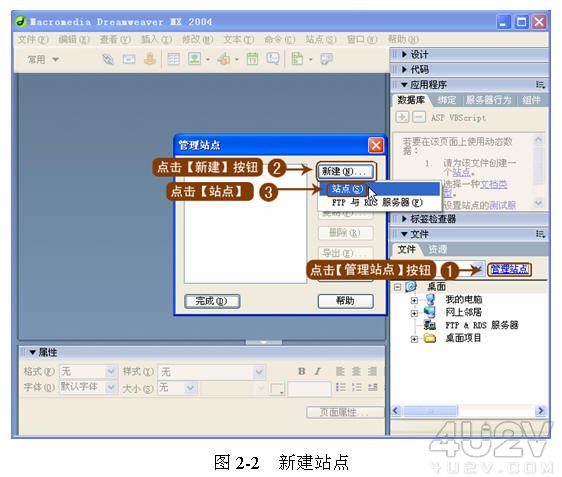
Task: Expand the 桌面项目 tree node
Action: pyautogui.click(x=414, y=339)
